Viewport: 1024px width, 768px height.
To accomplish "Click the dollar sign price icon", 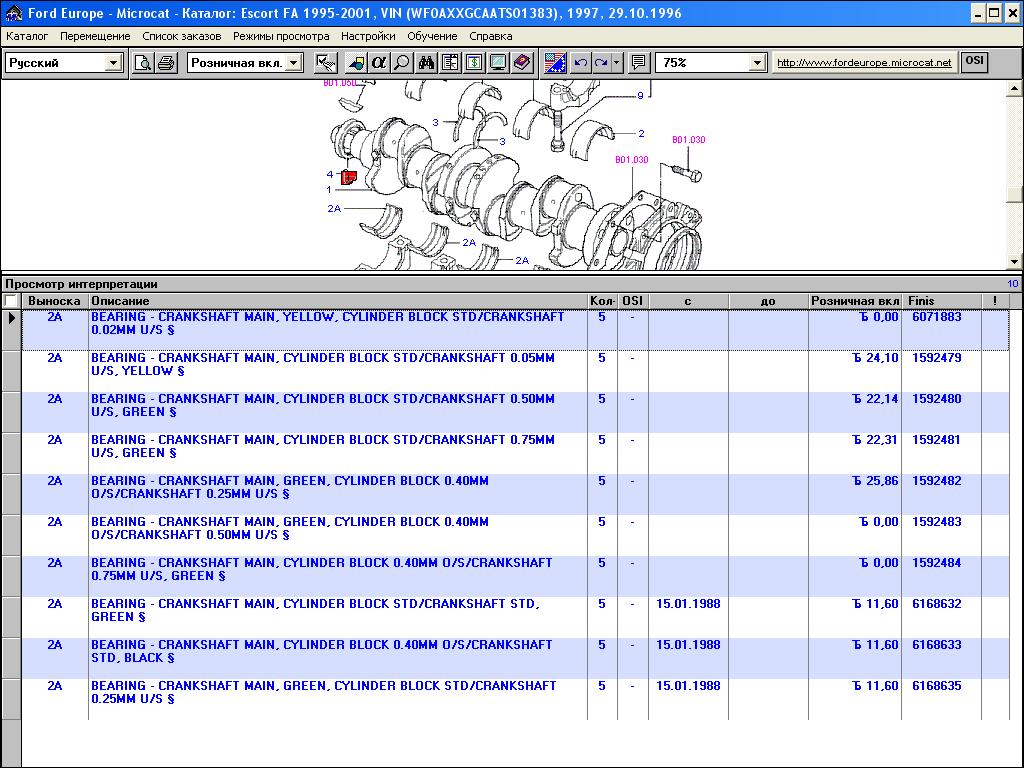I will point(474,63).
